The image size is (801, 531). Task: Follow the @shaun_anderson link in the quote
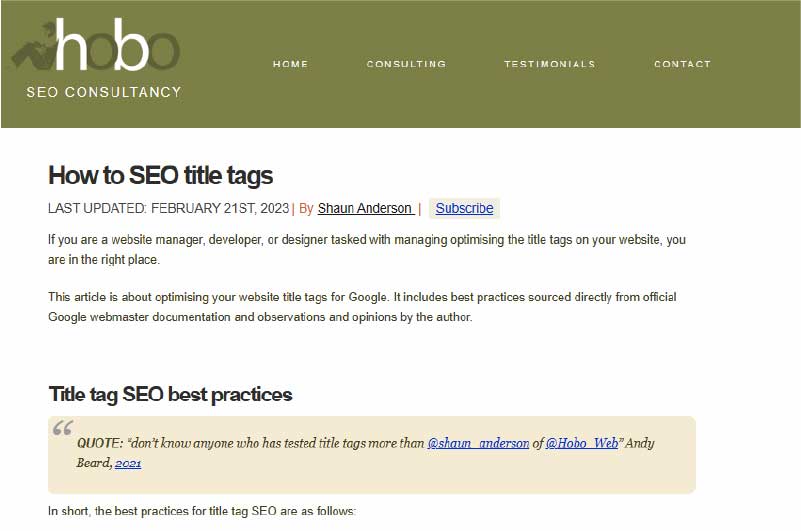pyautogui.click(x=478, y=443)
